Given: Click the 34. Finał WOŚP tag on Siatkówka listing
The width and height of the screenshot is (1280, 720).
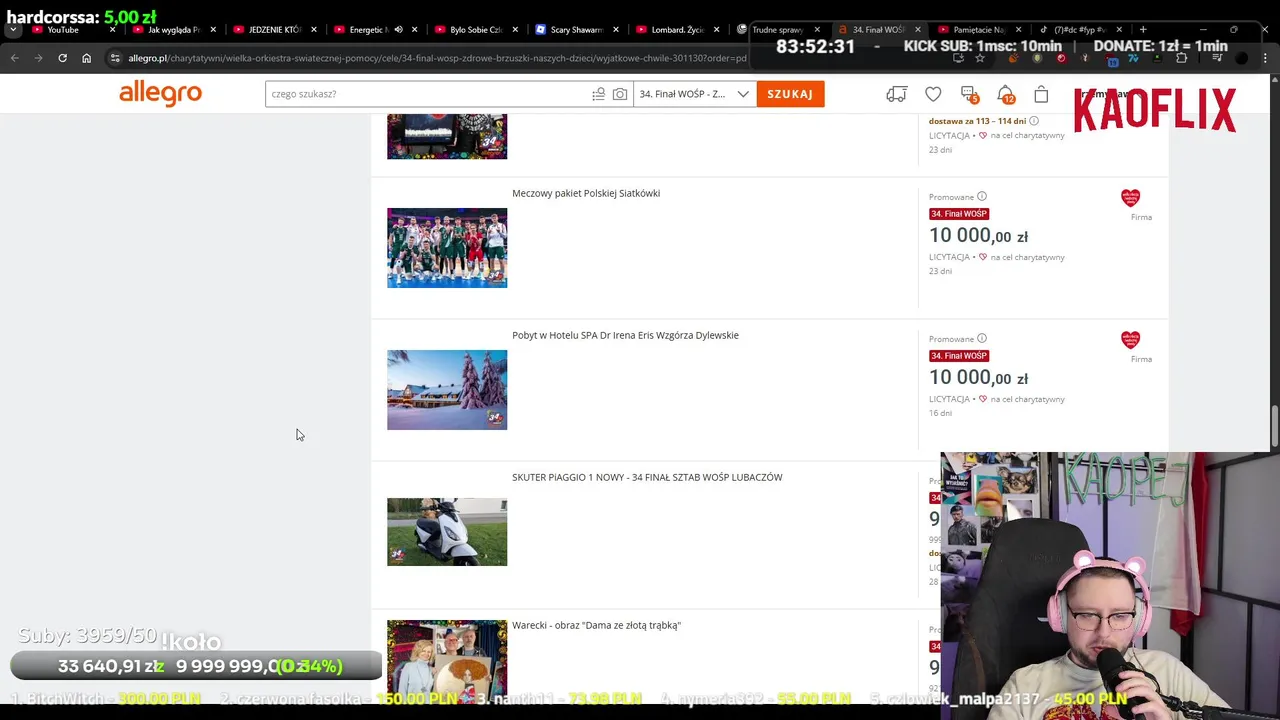Looking at the screenshot, I should (x=959, y=214).
